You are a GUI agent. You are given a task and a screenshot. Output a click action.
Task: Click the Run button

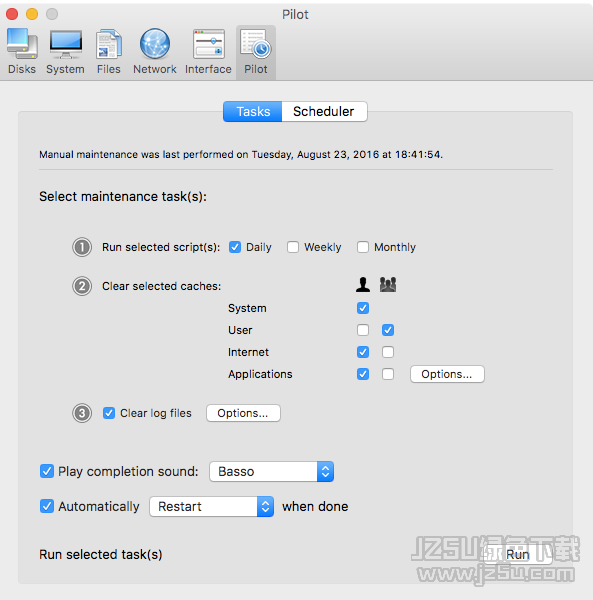point(518,554)
